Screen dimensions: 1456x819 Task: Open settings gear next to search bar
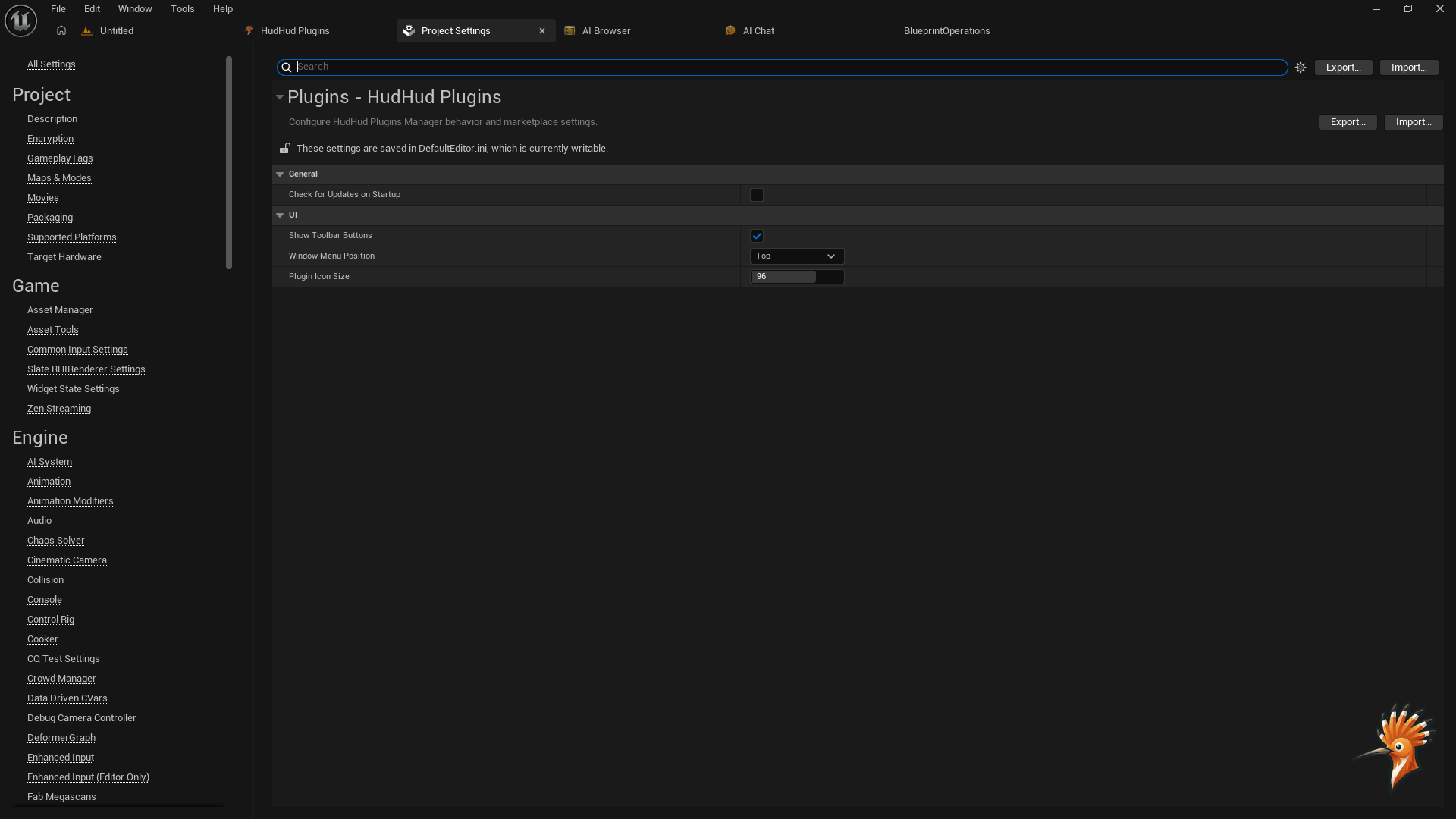click(1301, 67)
